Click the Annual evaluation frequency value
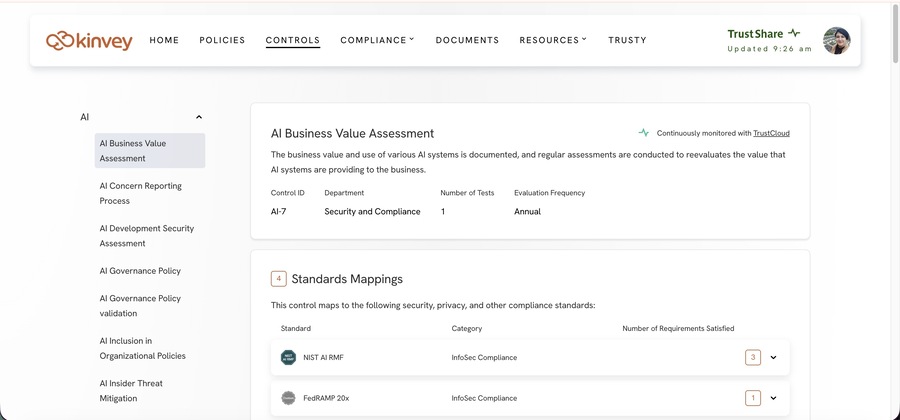This screenshot has width=900, height=420. click(x=527, y=212)
